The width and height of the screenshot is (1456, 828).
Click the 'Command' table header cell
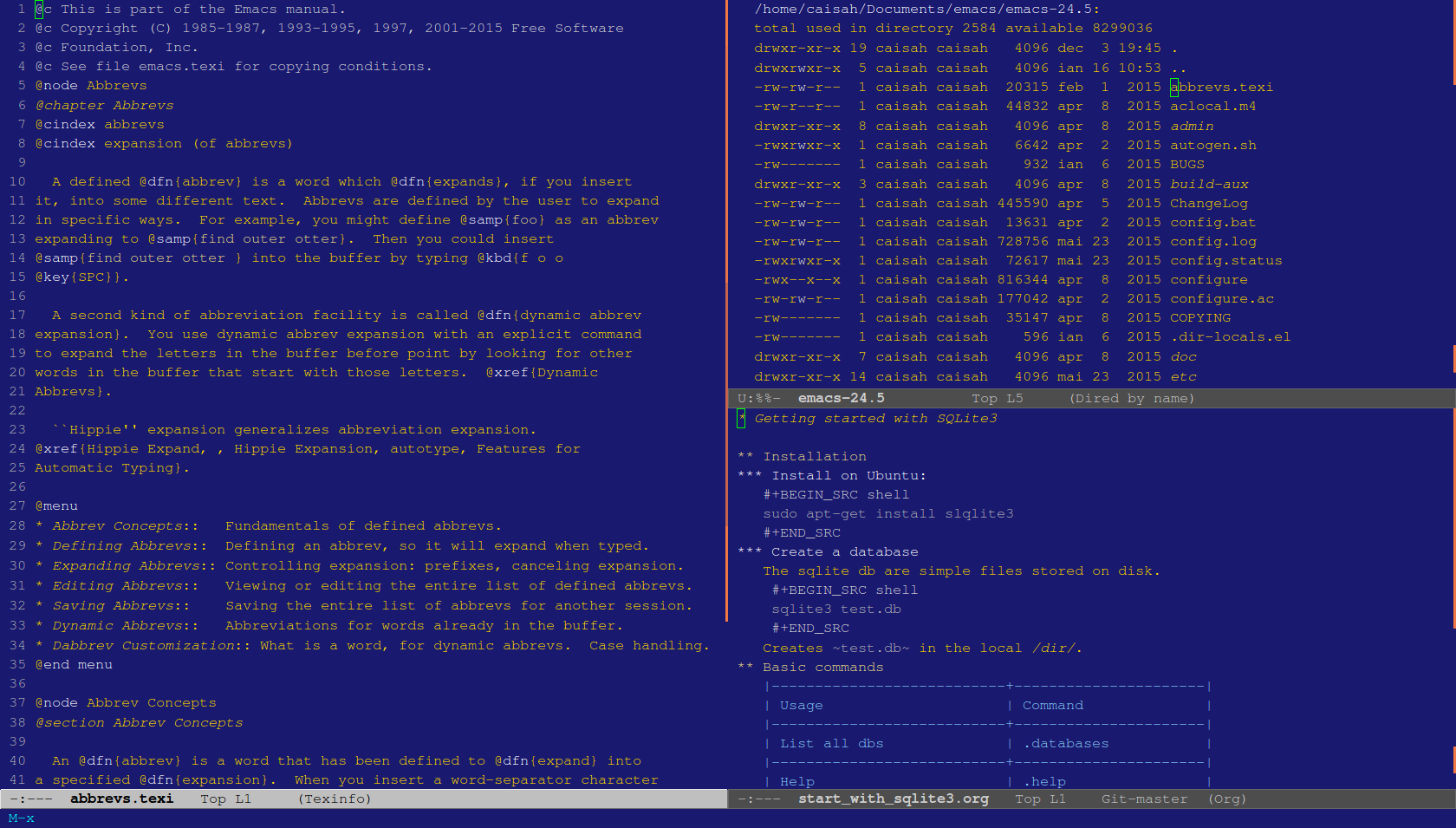pyautogui.click(x=1052, y=705)
